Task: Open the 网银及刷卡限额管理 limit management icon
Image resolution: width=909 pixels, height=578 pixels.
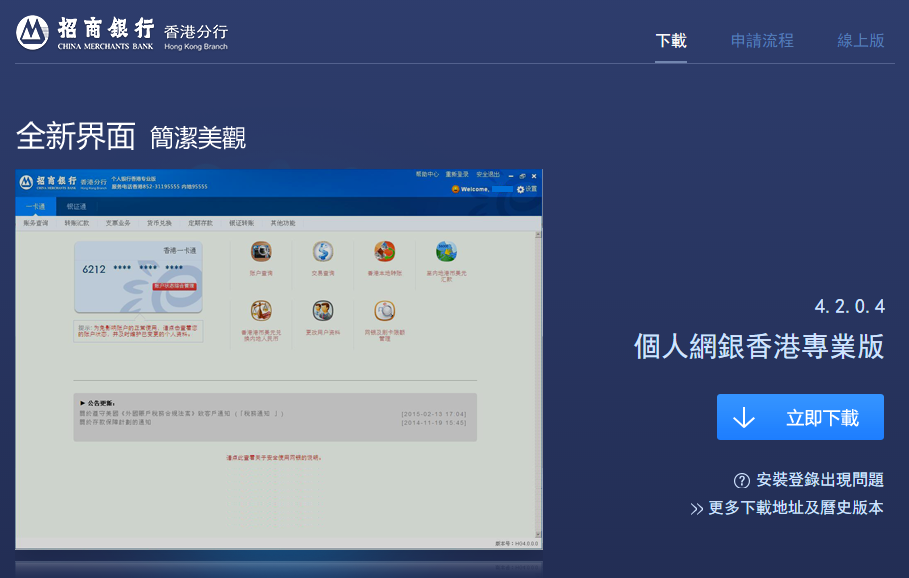Action: coord(384,311)
